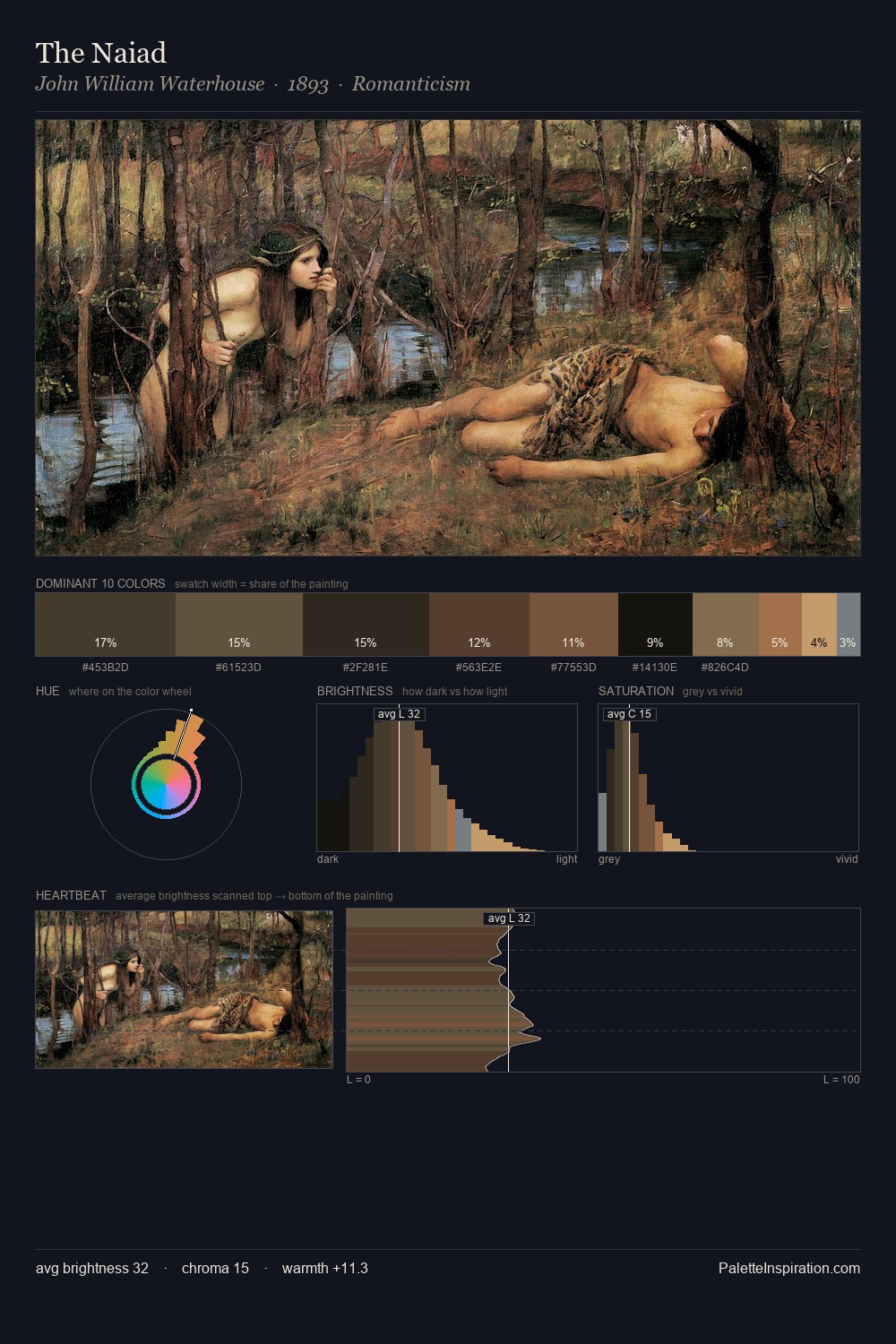Click the HUE section heading
The height and width of the screenshot is (1344, 896).
[x=47, y=691]
